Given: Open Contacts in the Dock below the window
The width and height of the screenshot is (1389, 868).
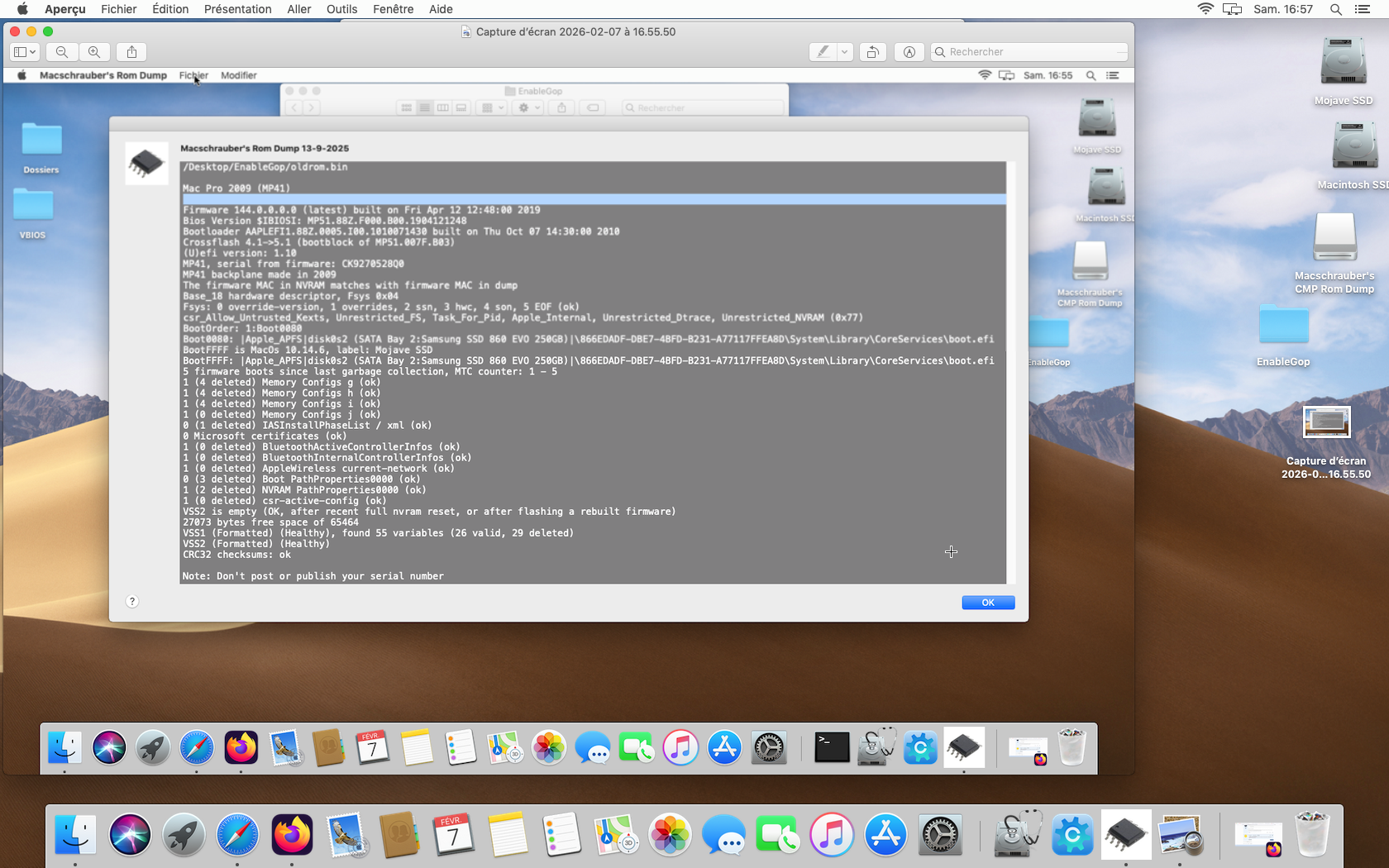Looking at the screenshot, I should tap(399, 834).
